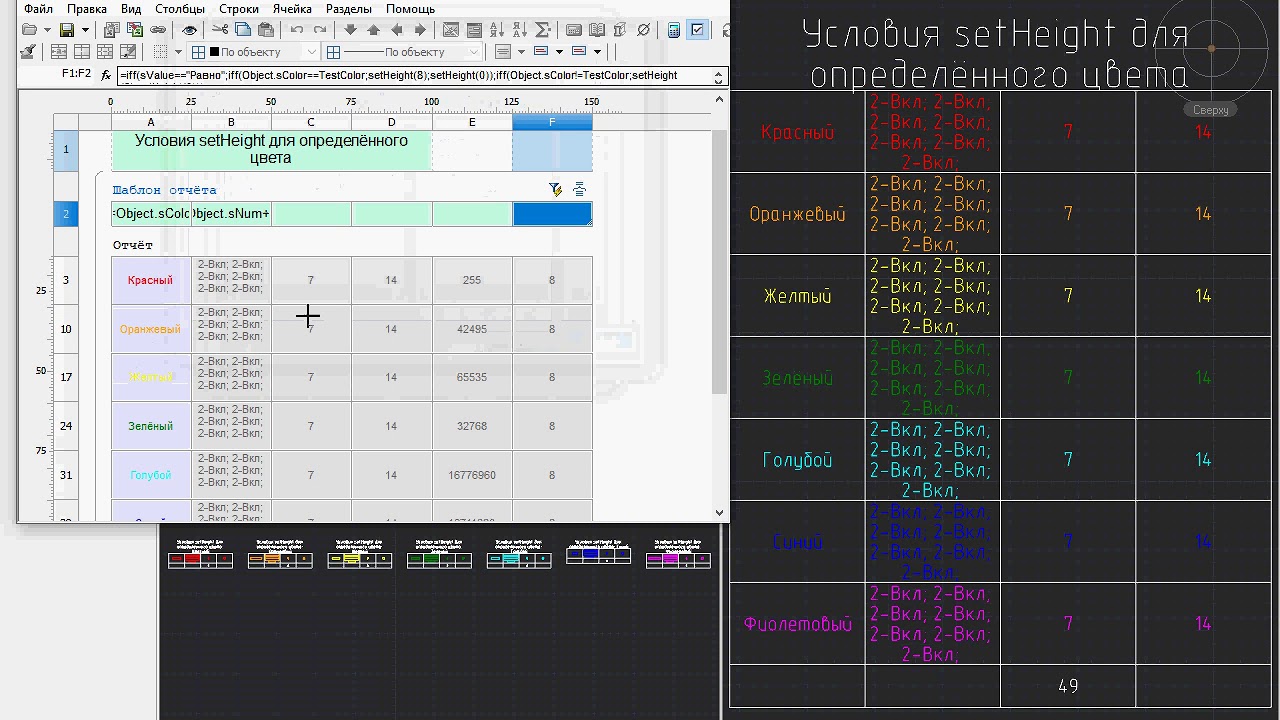Click the calculator icon
The image size is (1280, 720).
click(x=674, y=30)
